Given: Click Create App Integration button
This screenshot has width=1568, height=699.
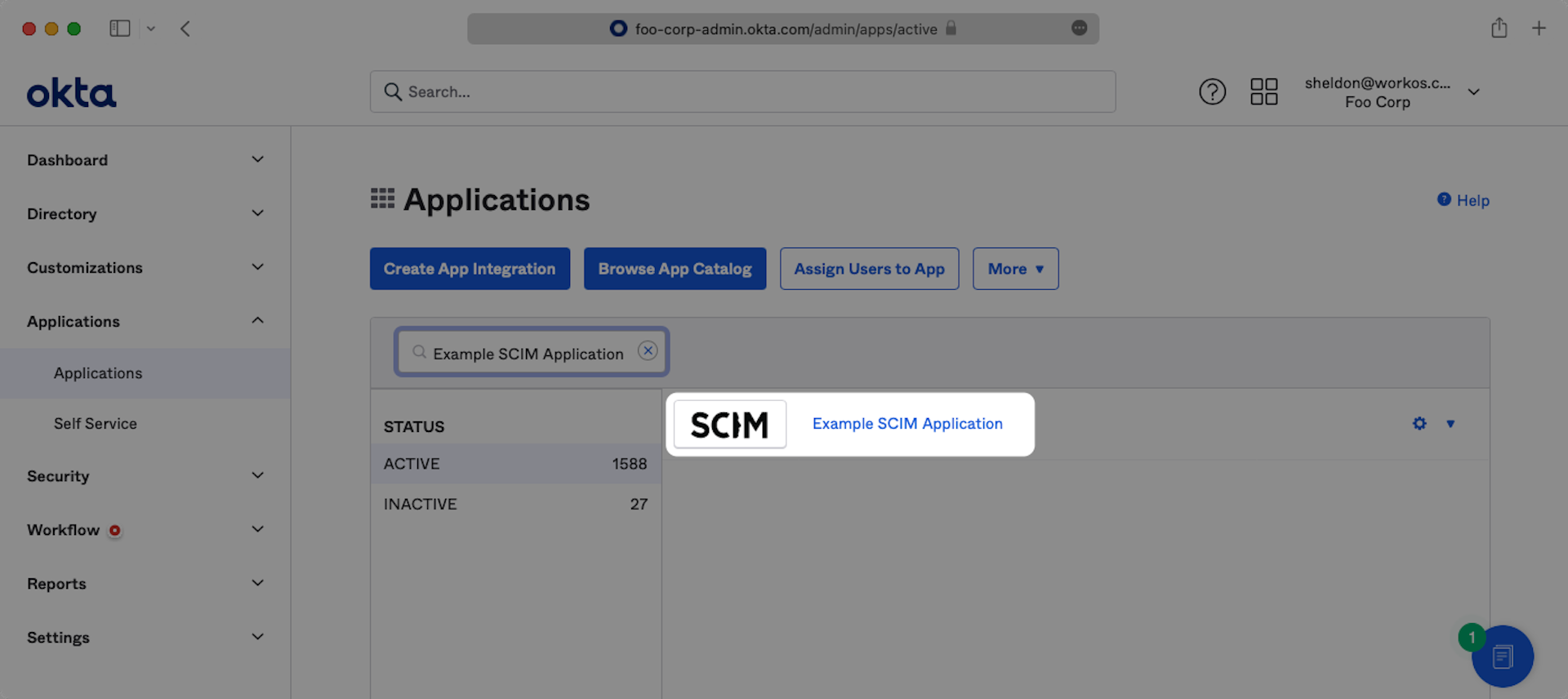Looking at the screenshot, I should (x=470, y=269).
